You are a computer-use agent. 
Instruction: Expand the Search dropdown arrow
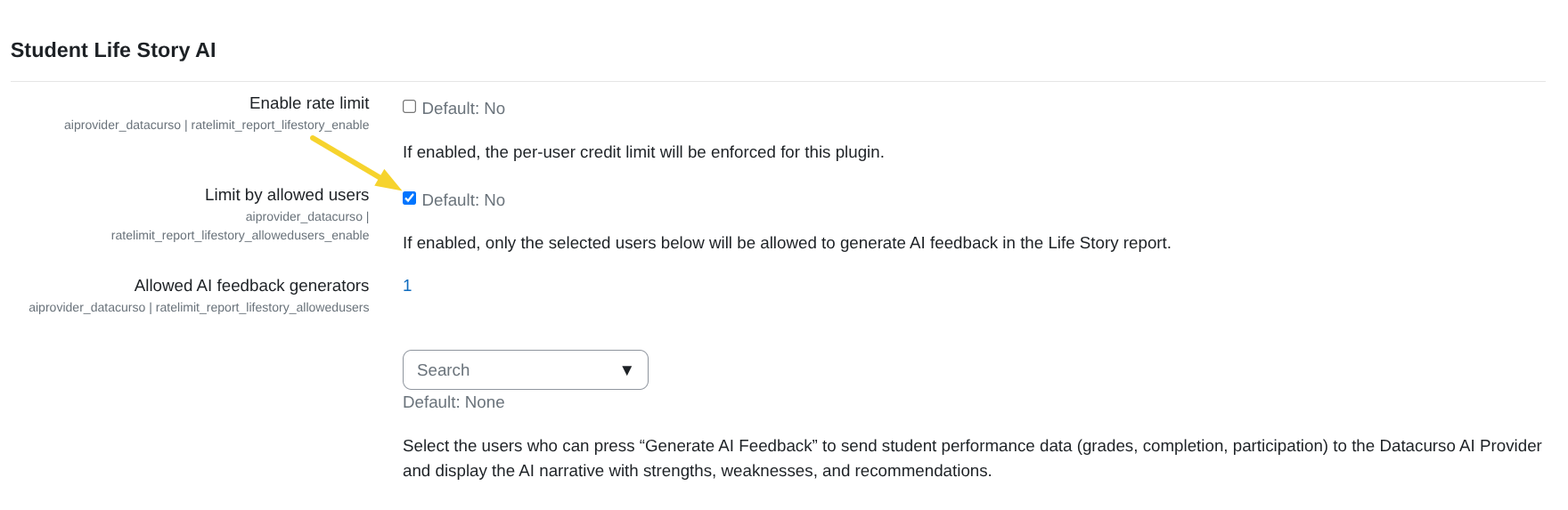click(x=627, y=370)
